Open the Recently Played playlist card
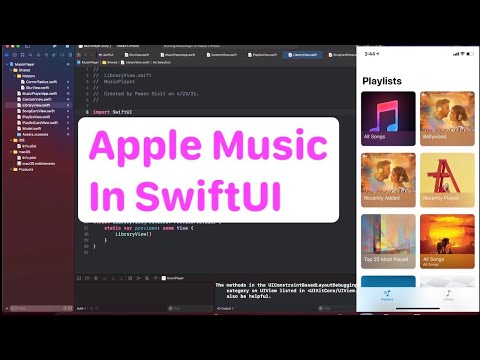Screen dimensions: 480x360 click(447, 180)
